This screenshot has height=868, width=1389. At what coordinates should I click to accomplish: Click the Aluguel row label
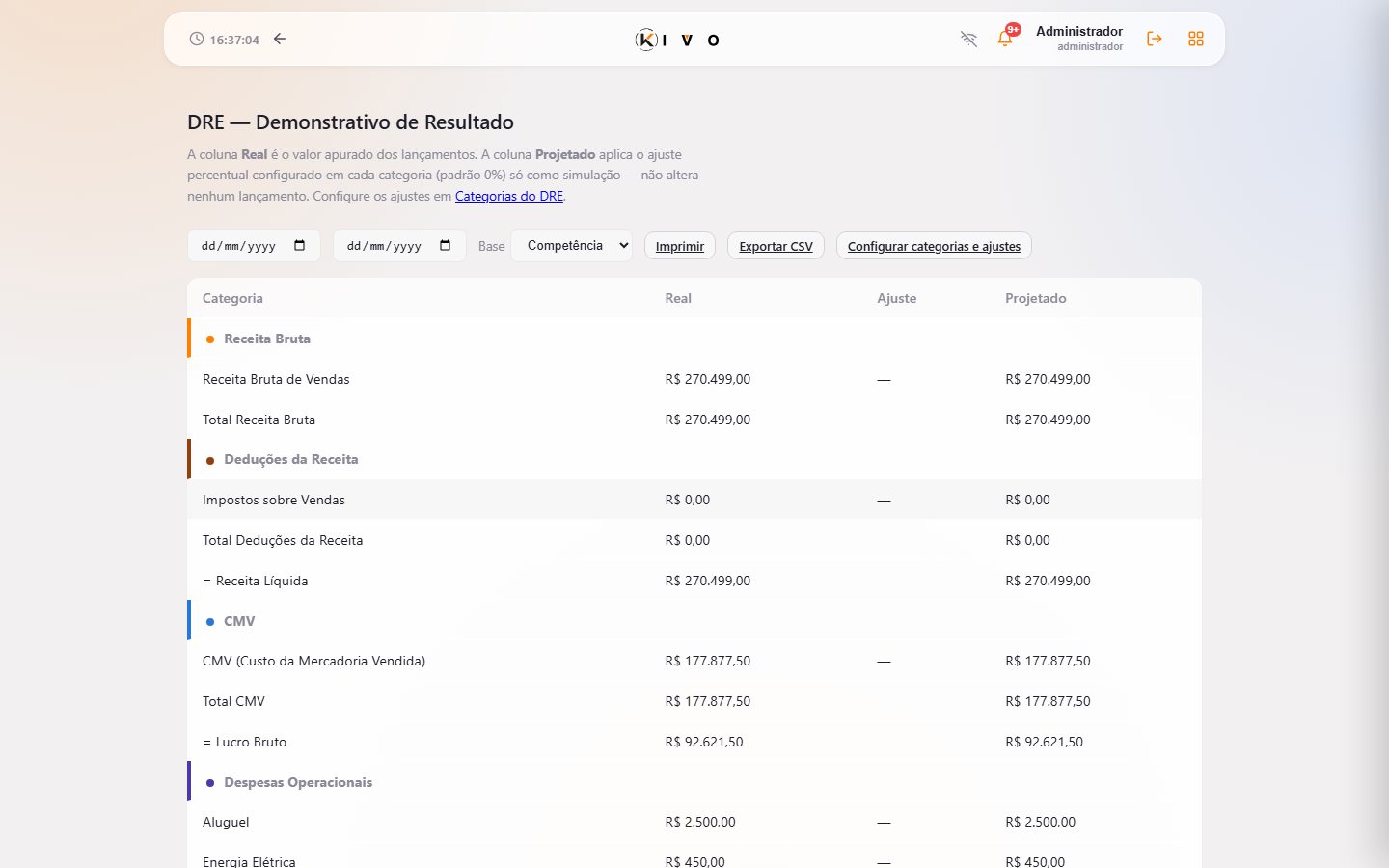(x=226, y=822)
